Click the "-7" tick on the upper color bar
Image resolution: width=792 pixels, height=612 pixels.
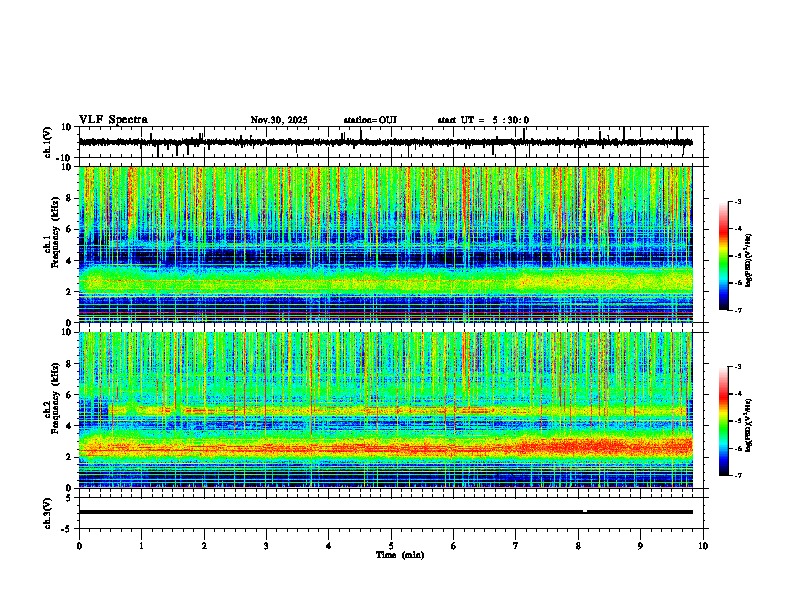tap(738, 310)
